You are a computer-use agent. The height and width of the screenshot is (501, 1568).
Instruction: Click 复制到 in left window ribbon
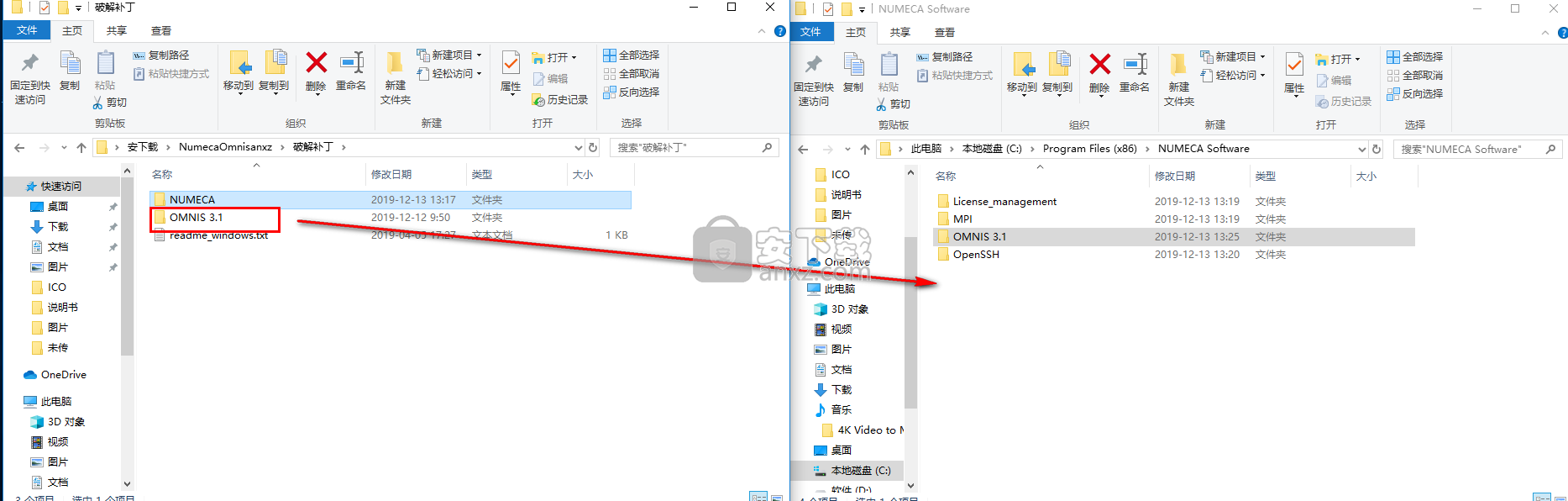tap(274, 72)
